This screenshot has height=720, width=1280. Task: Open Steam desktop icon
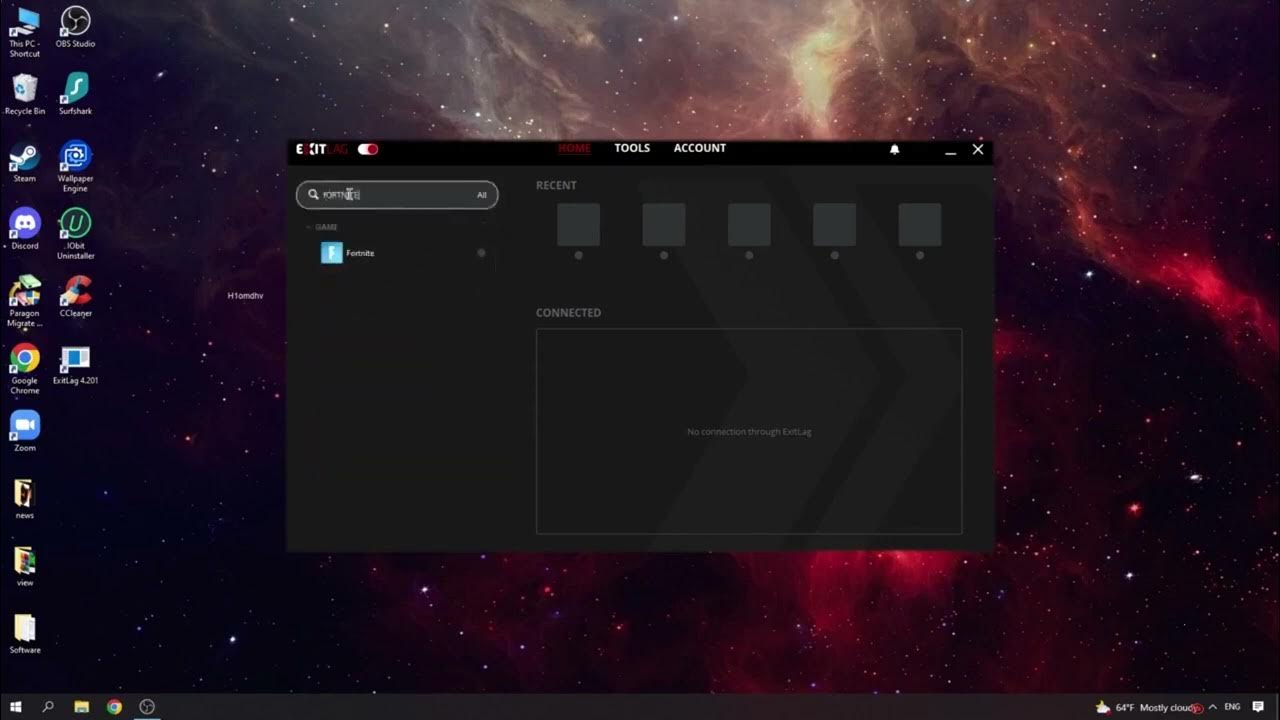[25, 164]
